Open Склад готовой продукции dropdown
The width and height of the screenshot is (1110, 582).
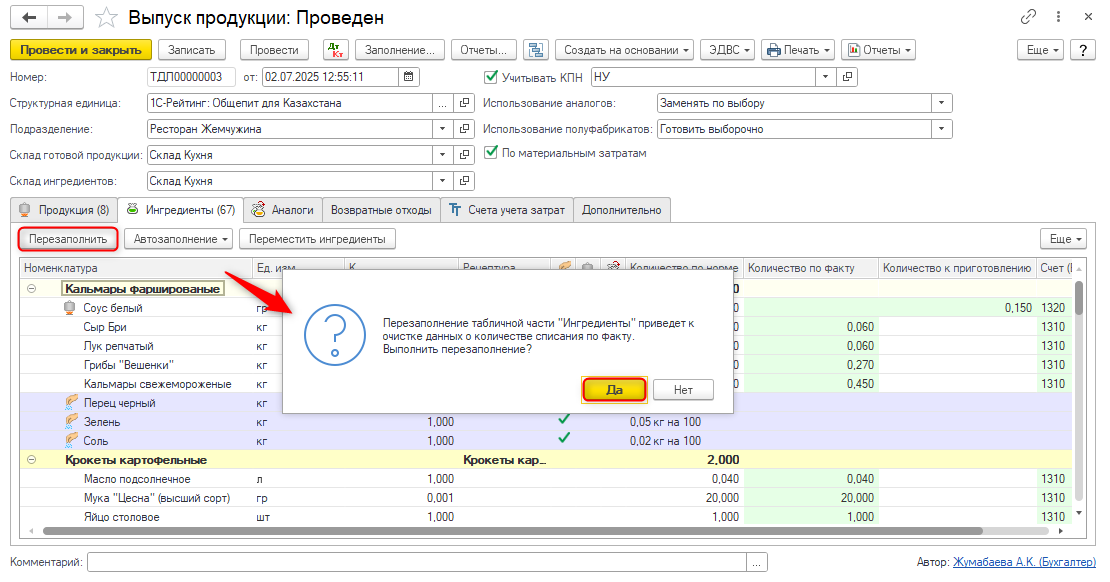442,155
